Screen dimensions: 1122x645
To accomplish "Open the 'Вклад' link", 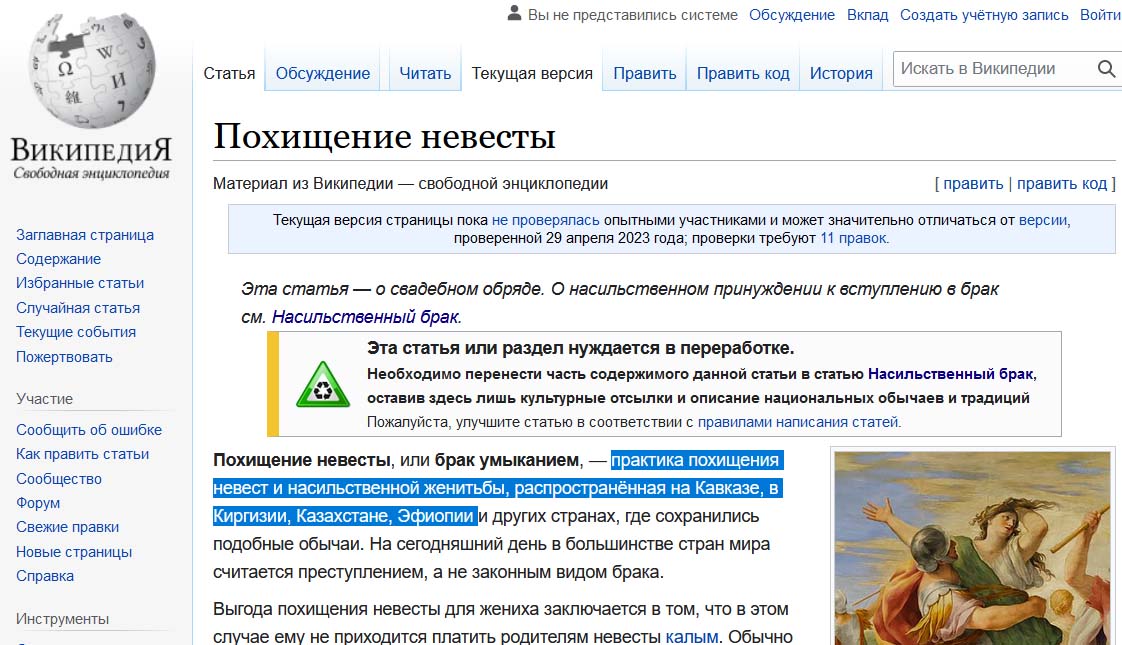I will coord(867,14).
